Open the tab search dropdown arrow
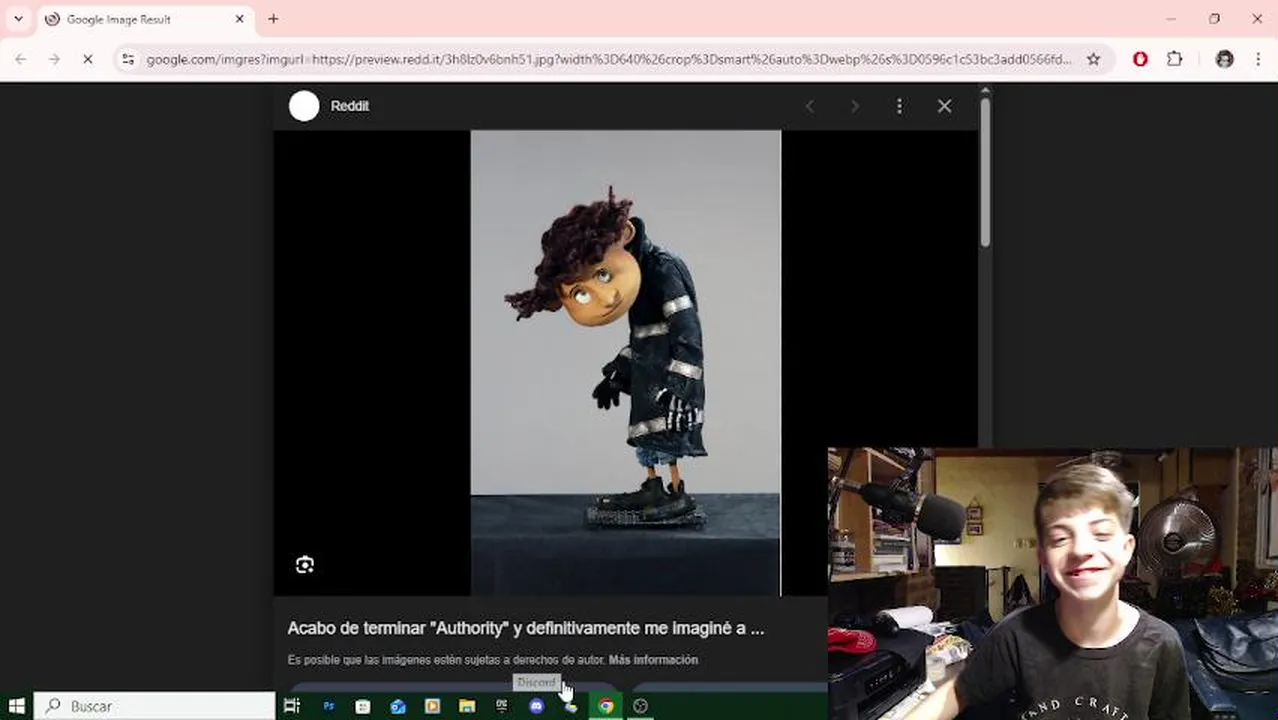The height and width of the screenshot is (720, 1278). click(x=18, y=19)
